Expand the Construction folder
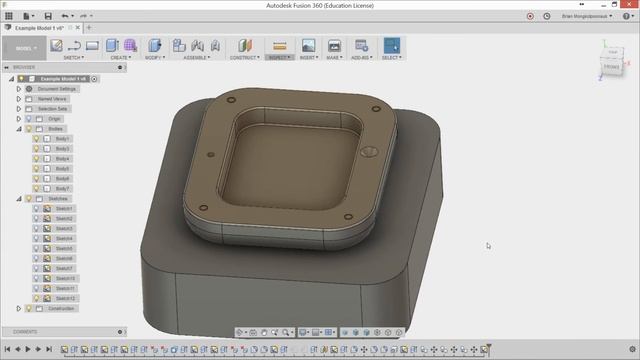This screenshot has height=360, width=640. tap(19, 309)
